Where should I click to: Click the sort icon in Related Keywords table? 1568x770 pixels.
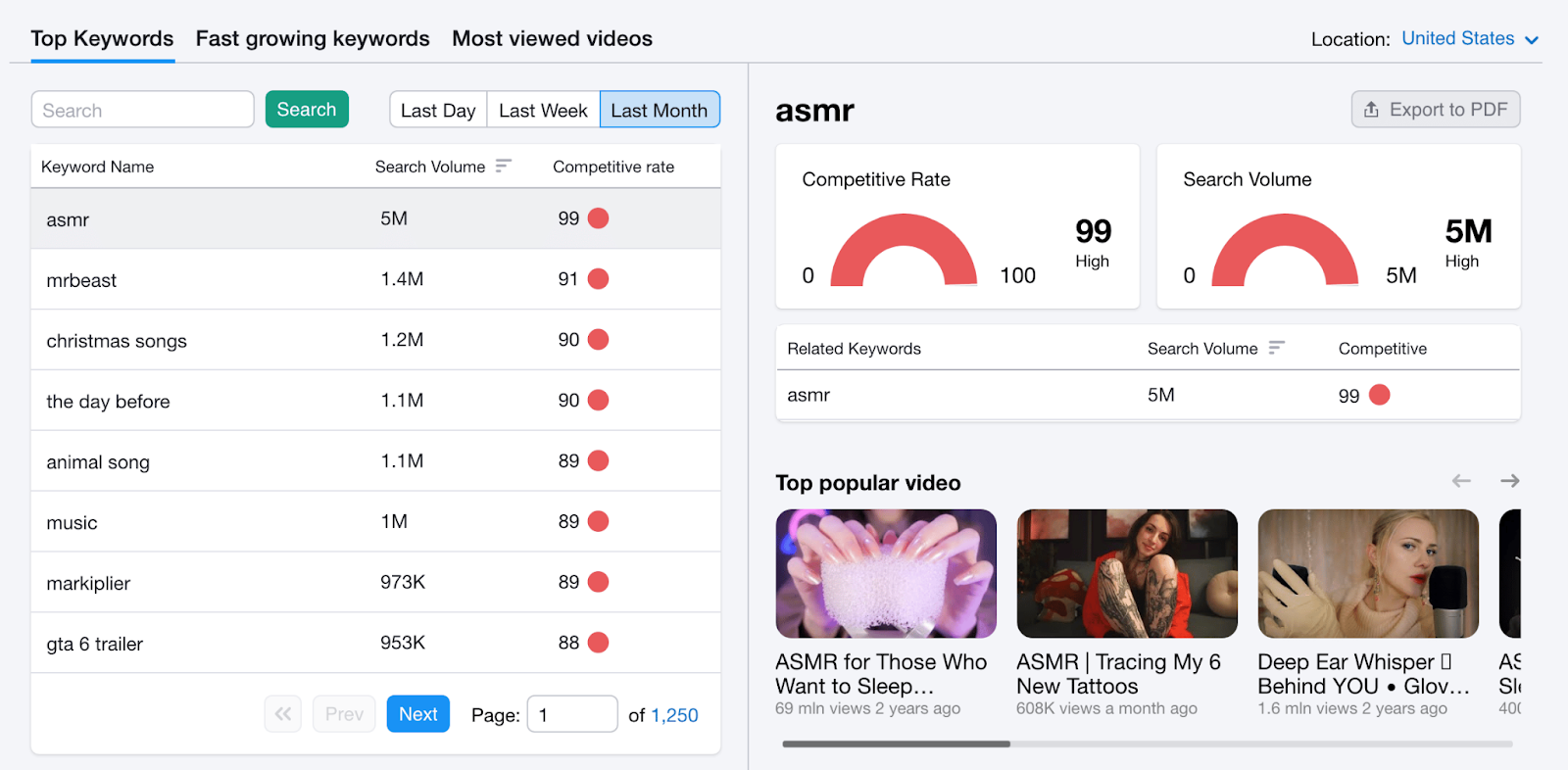1276,348
